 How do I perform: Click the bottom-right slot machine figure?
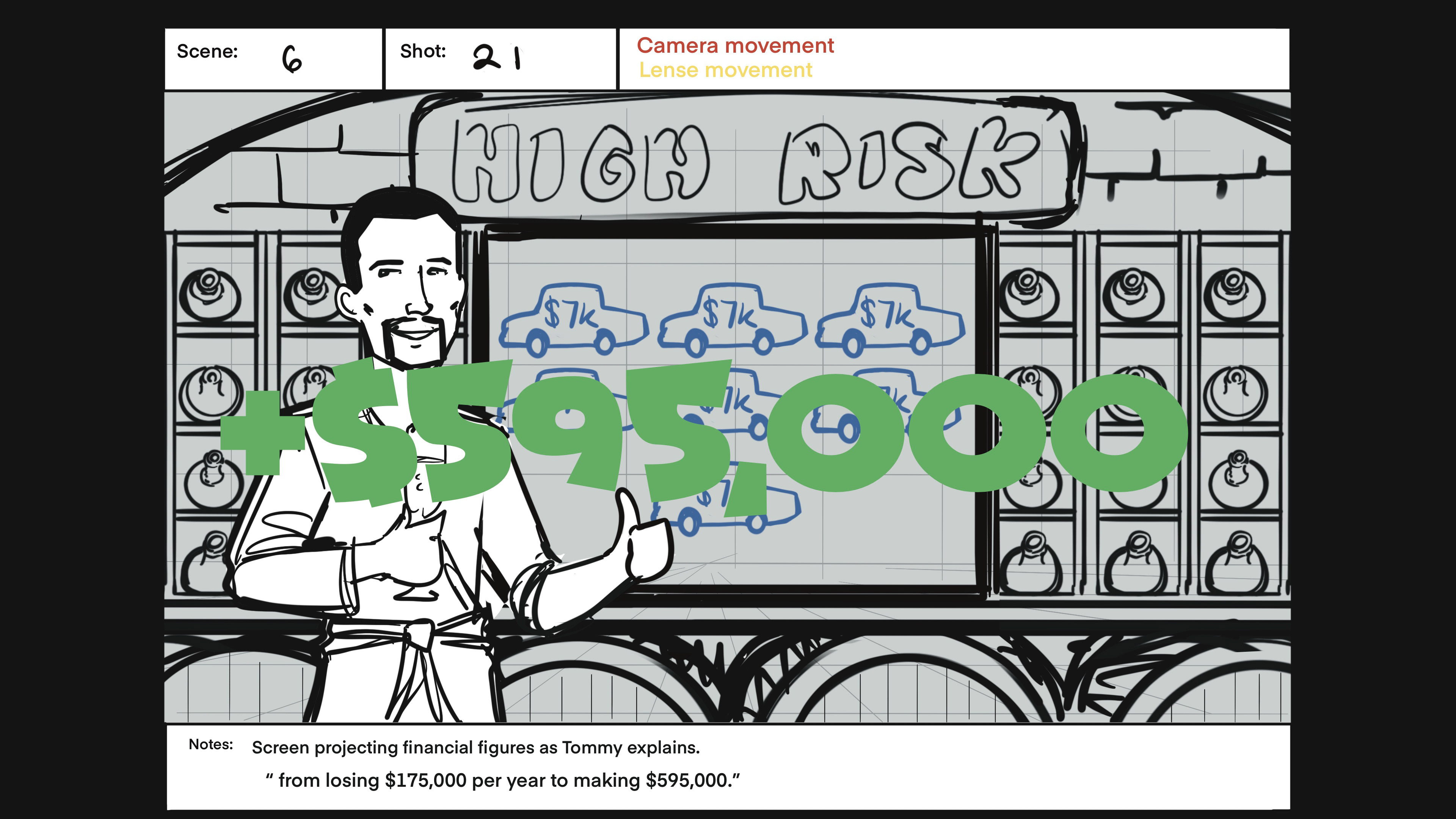1238,562
